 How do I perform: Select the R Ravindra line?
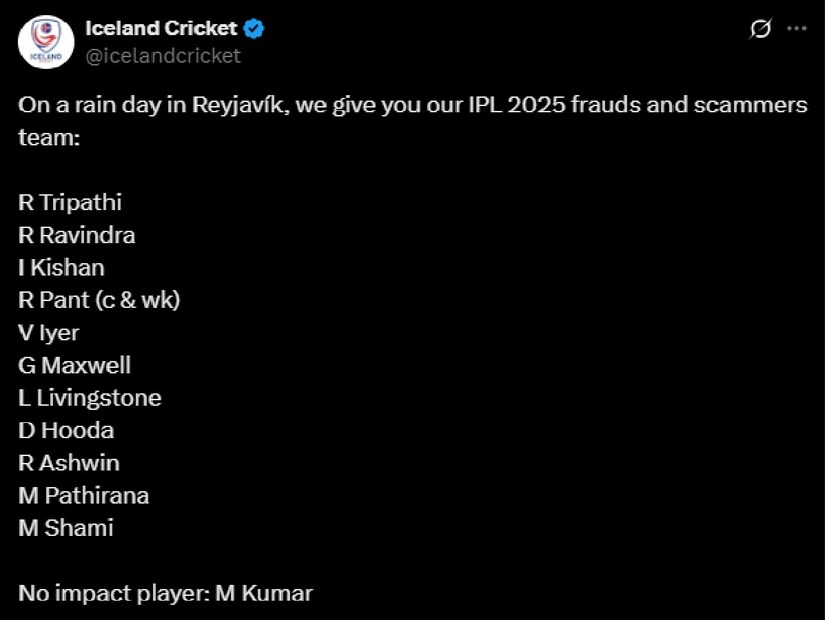[77, 235]
